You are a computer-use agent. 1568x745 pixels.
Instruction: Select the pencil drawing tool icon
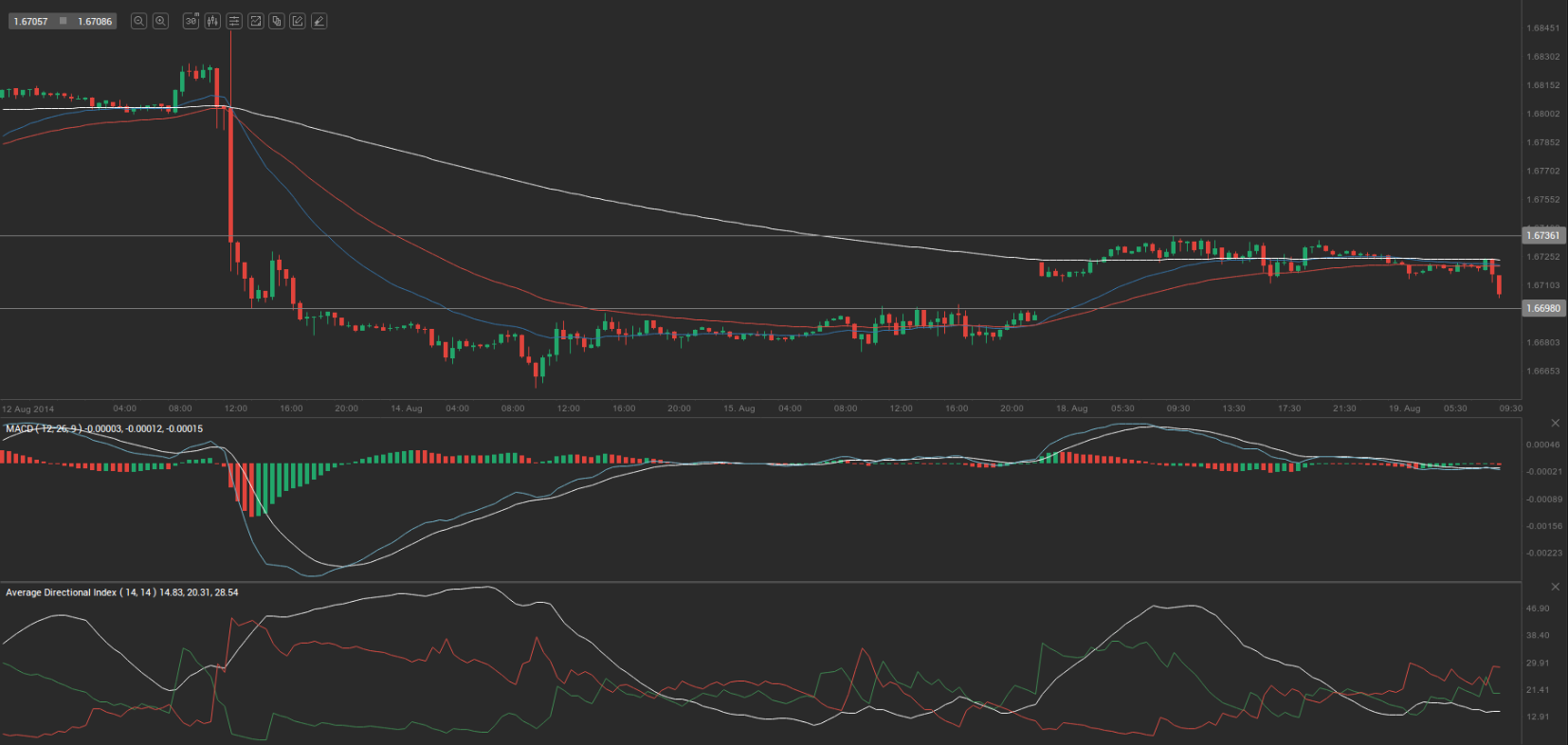point(319,21)
